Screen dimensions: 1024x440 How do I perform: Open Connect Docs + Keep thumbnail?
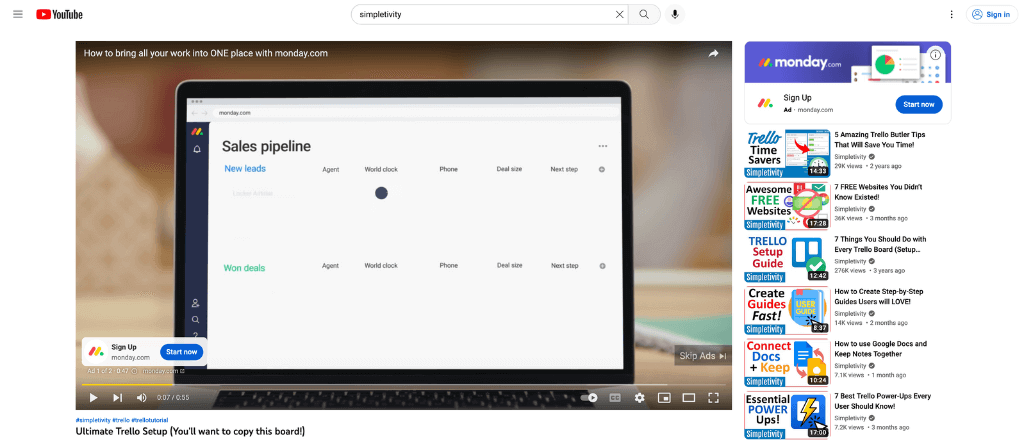(x=787, y=362)
